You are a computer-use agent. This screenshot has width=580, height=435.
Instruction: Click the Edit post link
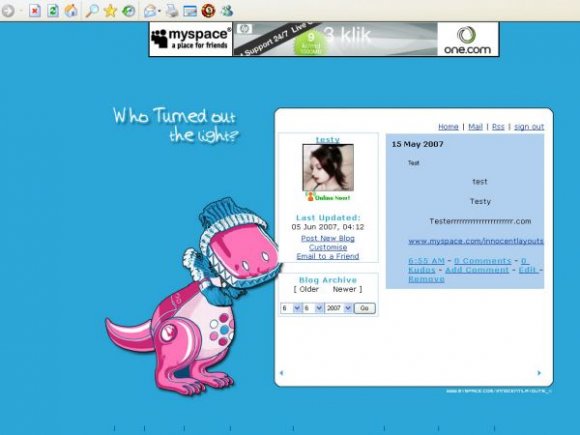click(x=528, y=270)
